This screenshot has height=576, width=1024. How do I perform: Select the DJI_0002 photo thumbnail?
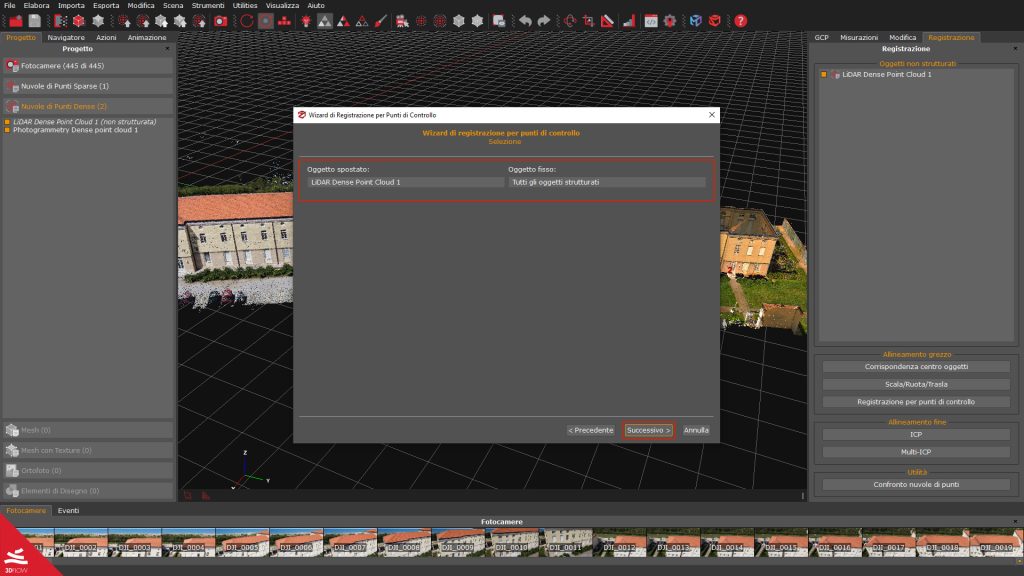tap(81, 542)
